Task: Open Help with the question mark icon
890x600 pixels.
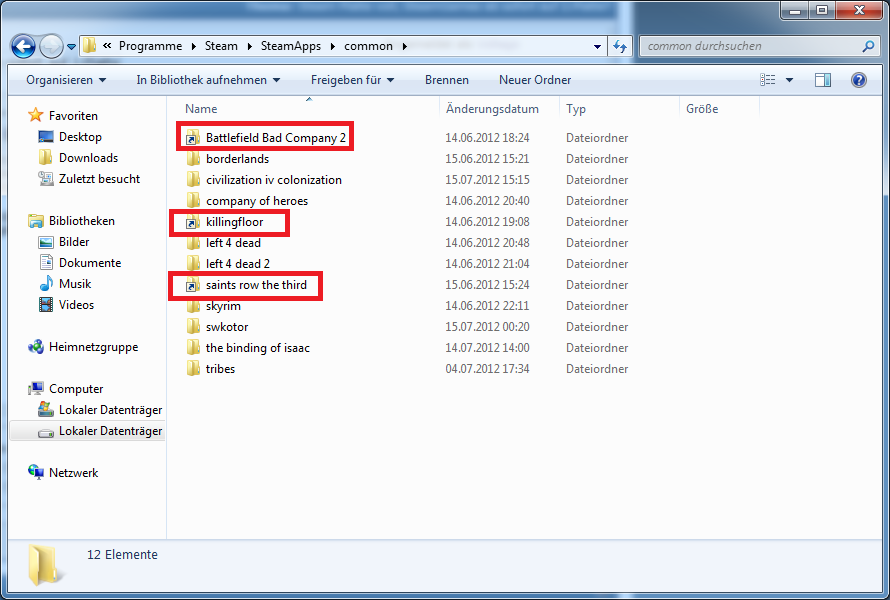Action: pos(859,80)
